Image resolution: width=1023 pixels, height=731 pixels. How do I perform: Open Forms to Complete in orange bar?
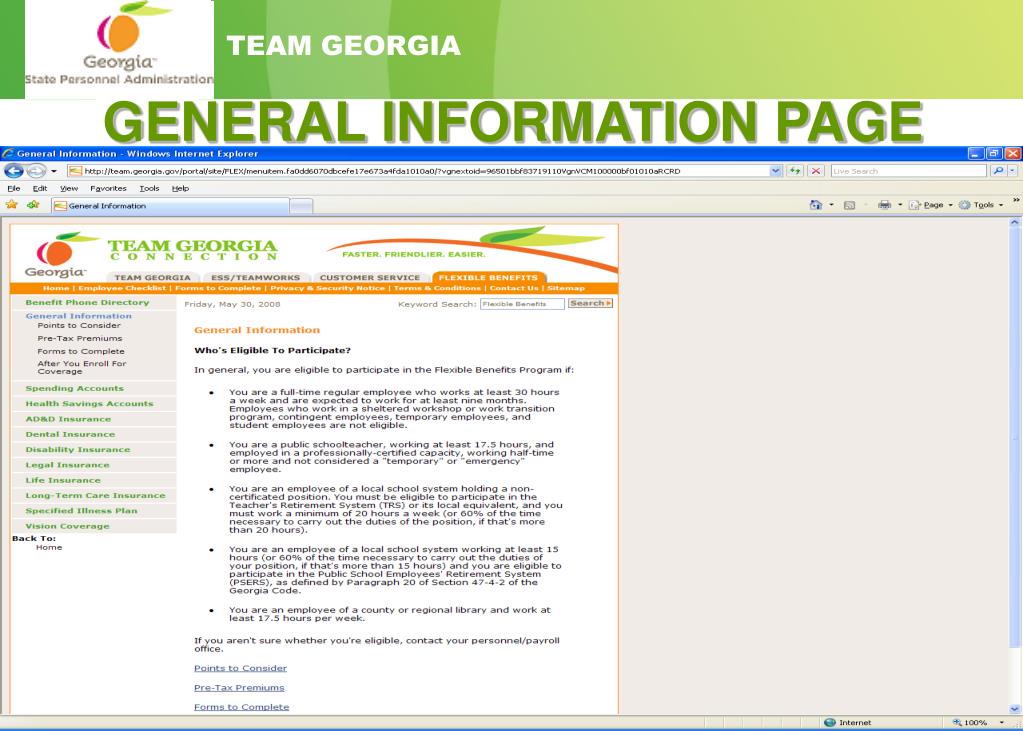[x=218, y=288]
